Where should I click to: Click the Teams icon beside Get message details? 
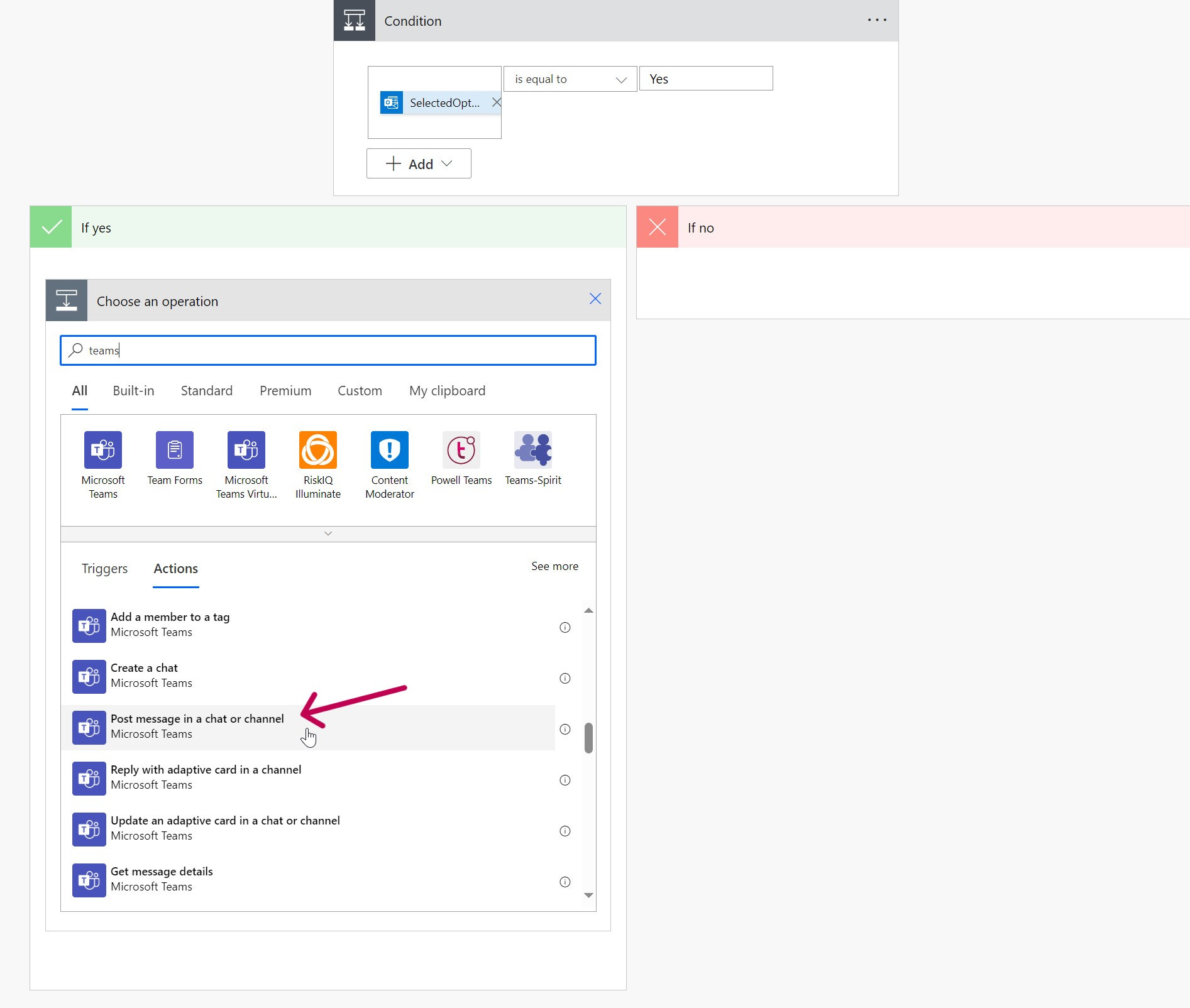click(x=89, y=880)
